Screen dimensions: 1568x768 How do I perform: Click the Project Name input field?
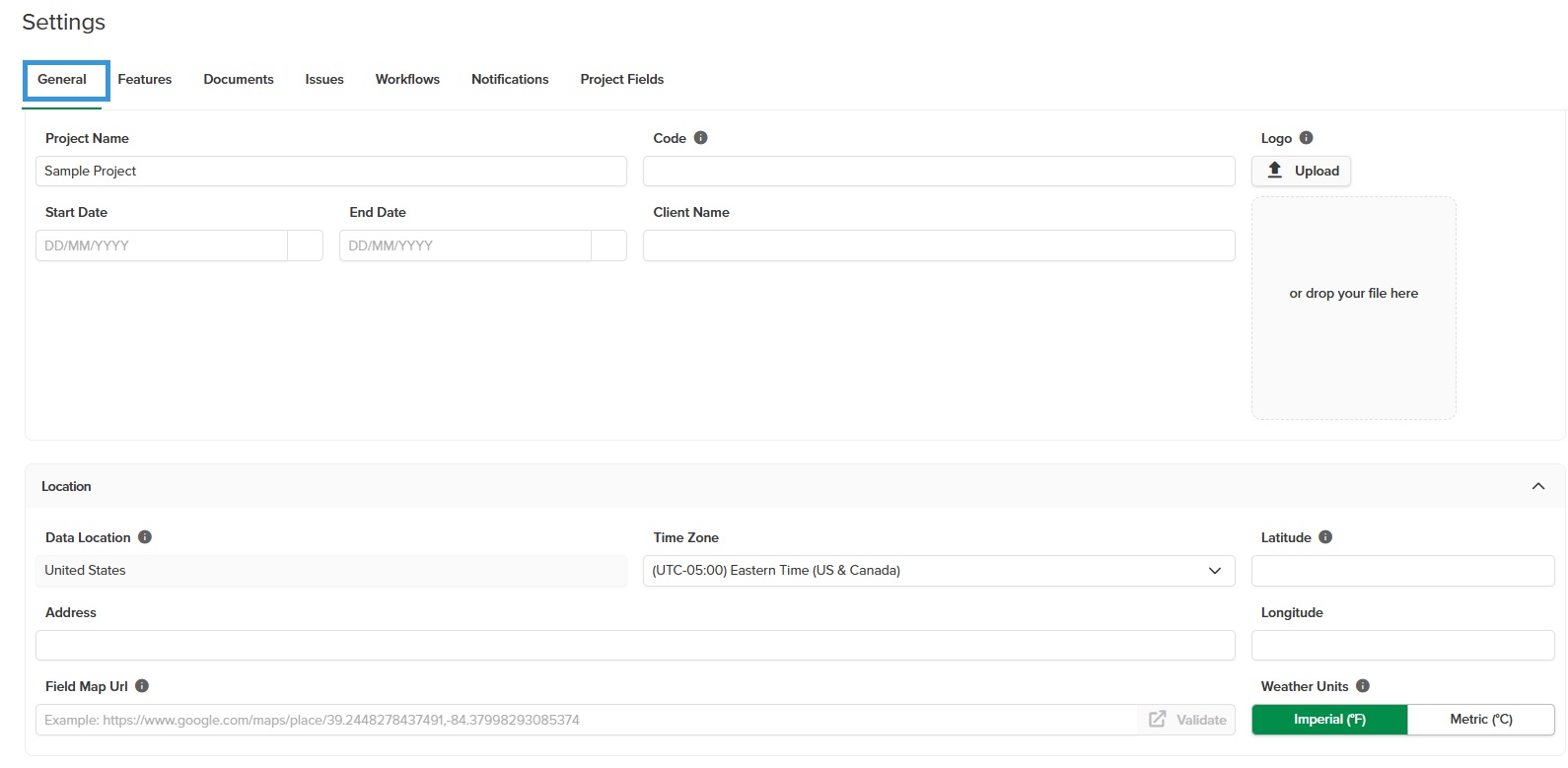(x=331, y=171)
